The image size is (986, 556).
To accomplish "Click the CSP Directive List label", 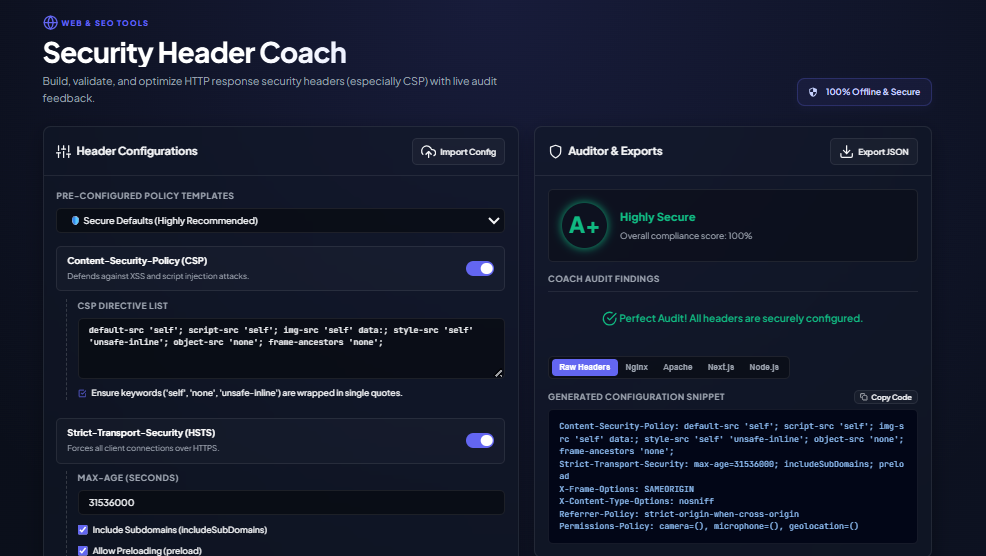I will point(123,306).
